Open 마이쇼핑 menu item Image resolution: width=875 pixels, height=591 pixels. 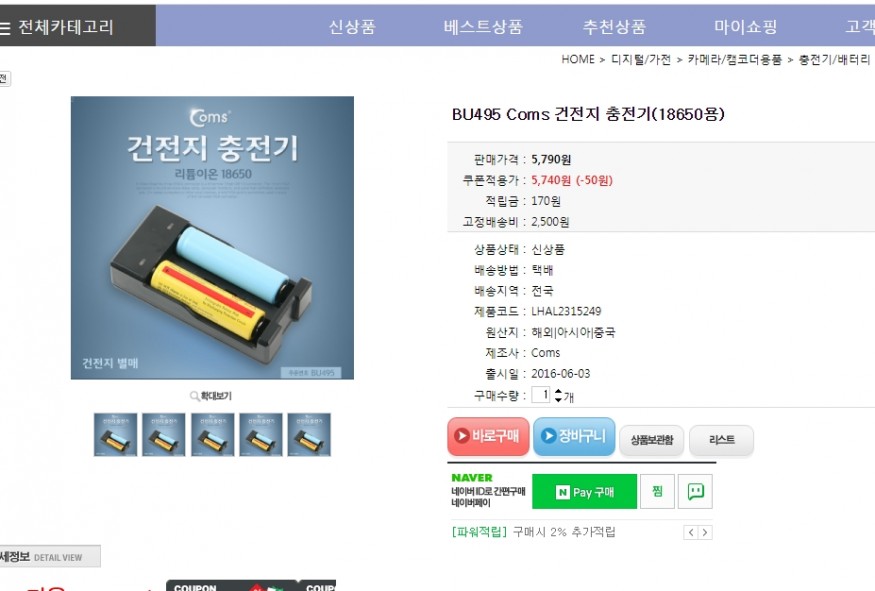[746, 27]
